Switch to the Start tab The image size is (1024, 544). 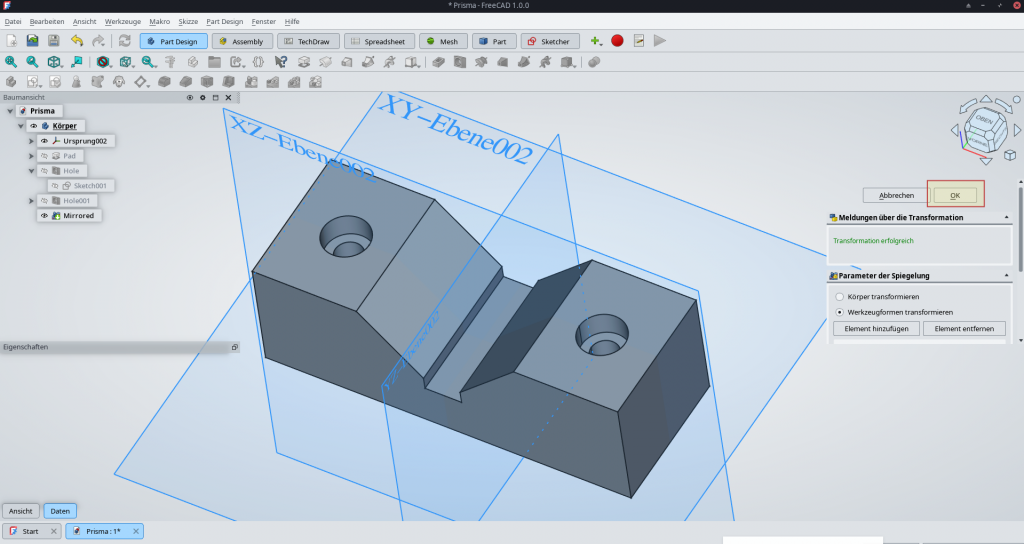(31, 531)
